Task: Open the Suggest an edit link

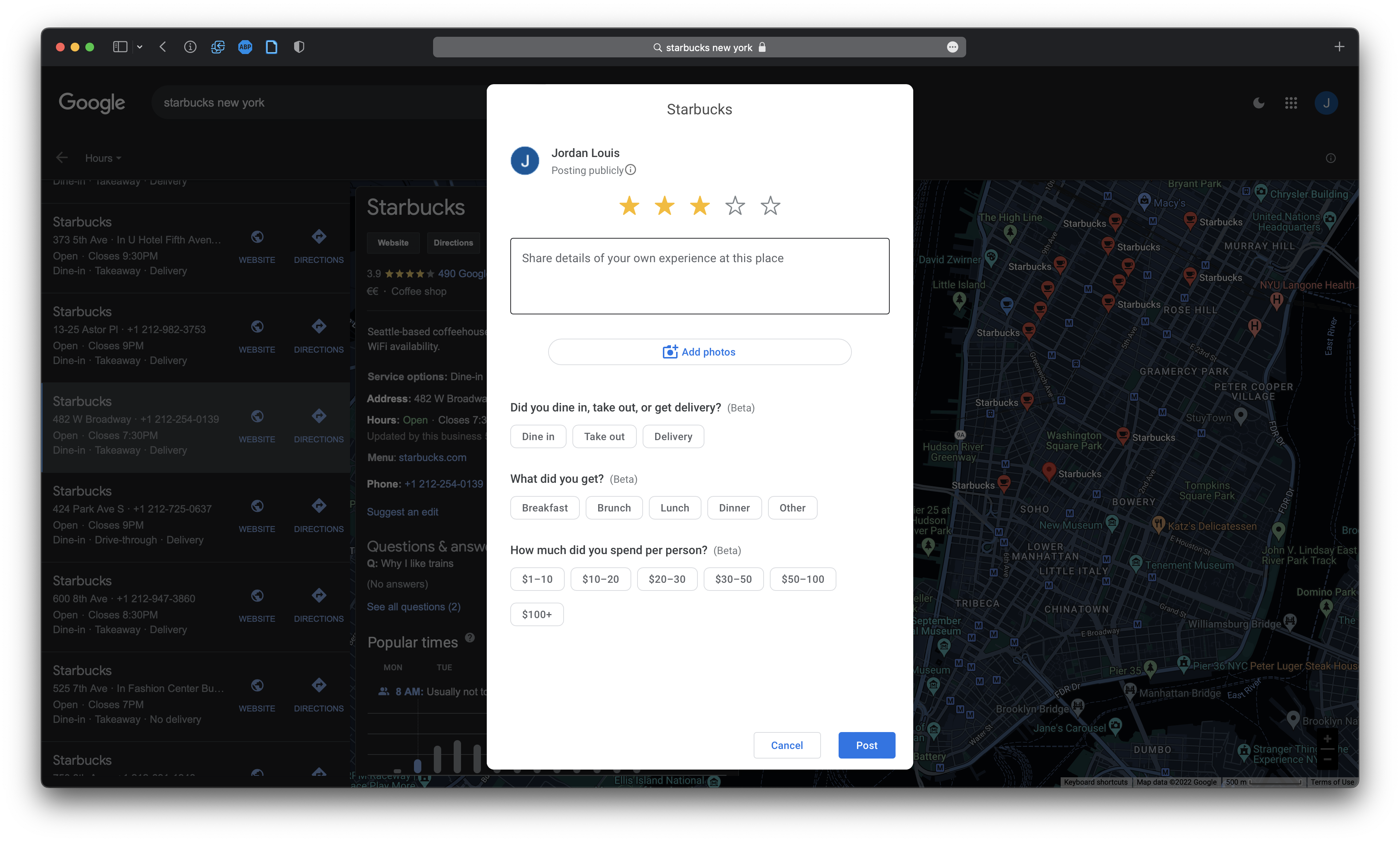Action: 402,512
